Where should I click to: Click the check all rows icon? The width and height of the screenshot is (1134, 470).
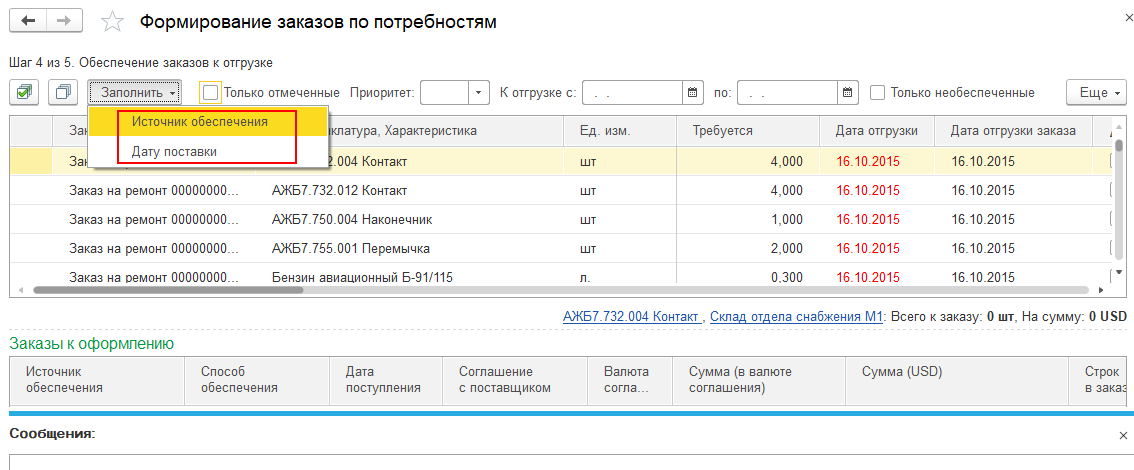pos(25,93)
